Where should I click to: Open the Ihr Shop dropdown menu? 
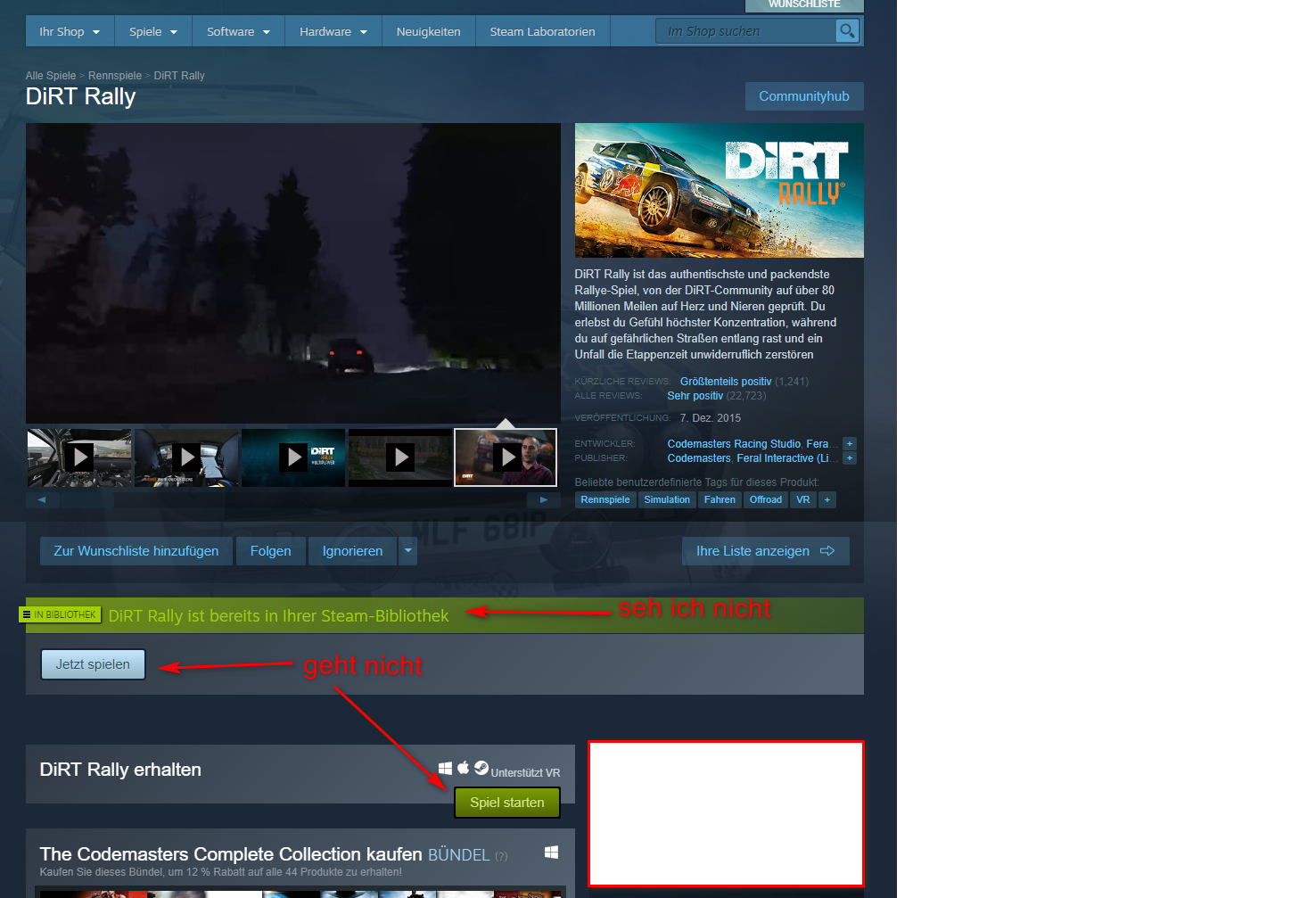click(x=70, y=31)
